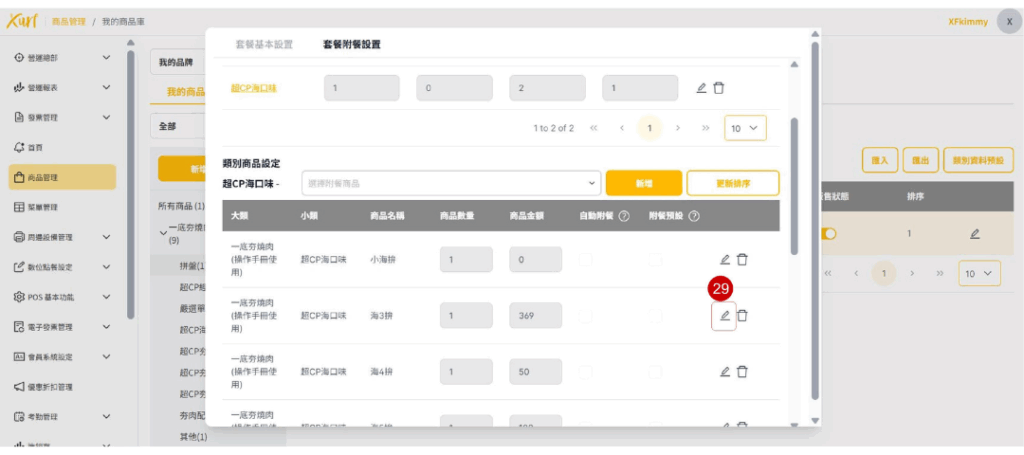Edit the 超CP海口味 category row at top
Image resolution: width=1024 pixels, height=455 pixels.
tap(701, 88)
